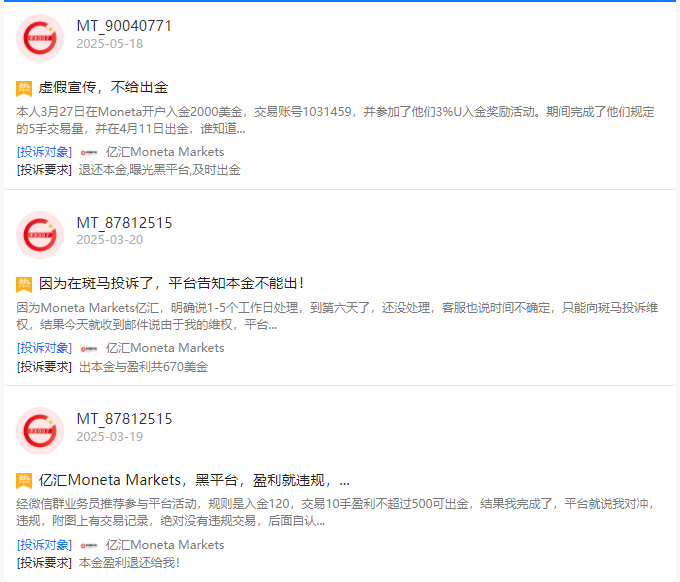
Task: Click date 2025-05-18
Action: (110, 44)
